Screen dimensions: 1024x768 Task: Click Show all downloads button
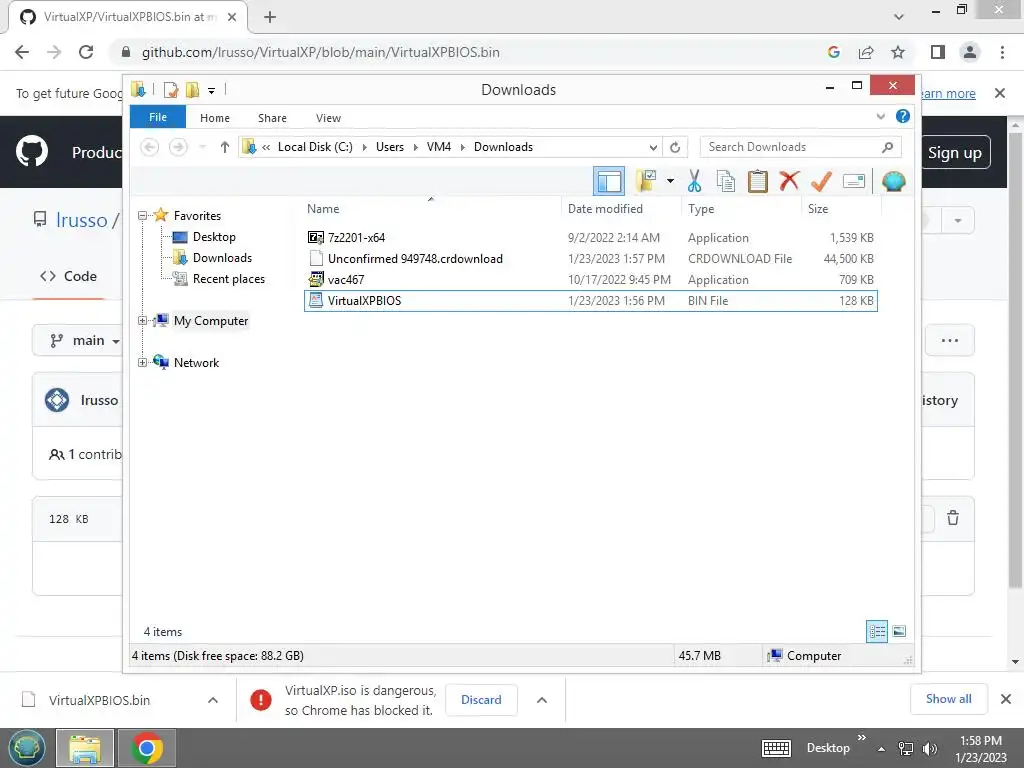948,699
